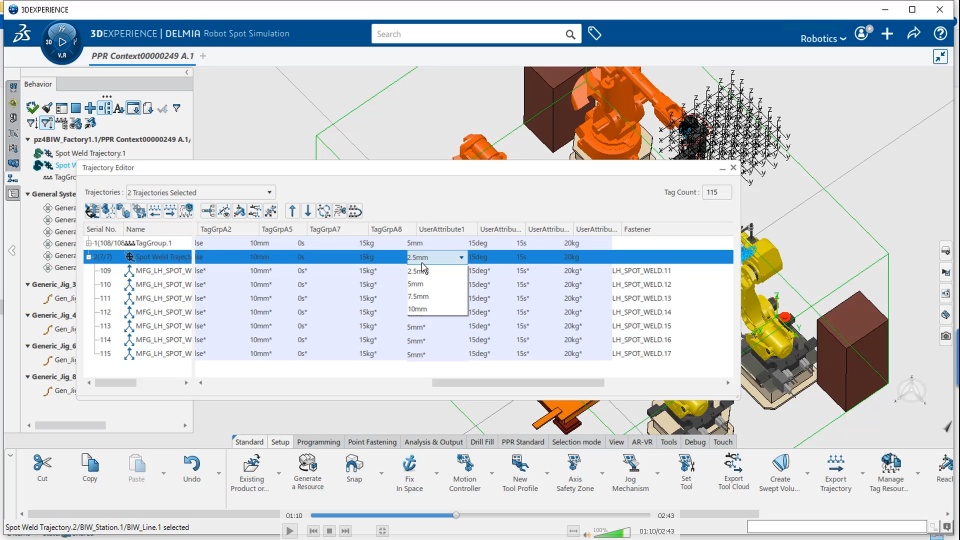Select Fix In Space command
This screenshot has width=960, height=540.
pyautogui.click(x=410, y=473)
